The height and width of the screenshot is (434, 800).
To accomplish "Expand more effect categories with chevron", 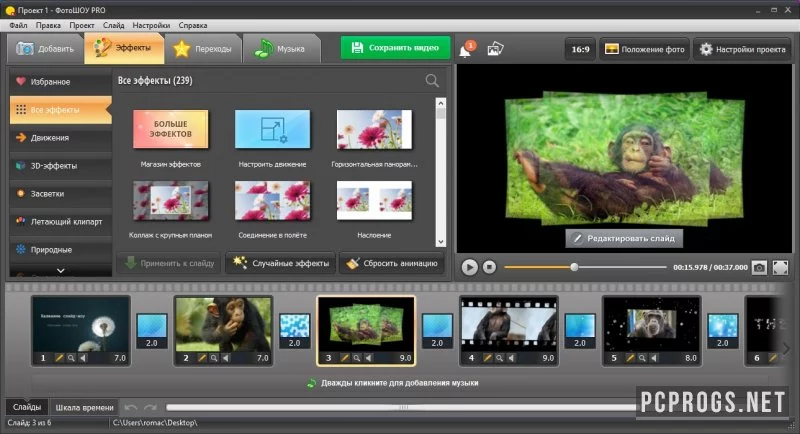I will [61, 271].
